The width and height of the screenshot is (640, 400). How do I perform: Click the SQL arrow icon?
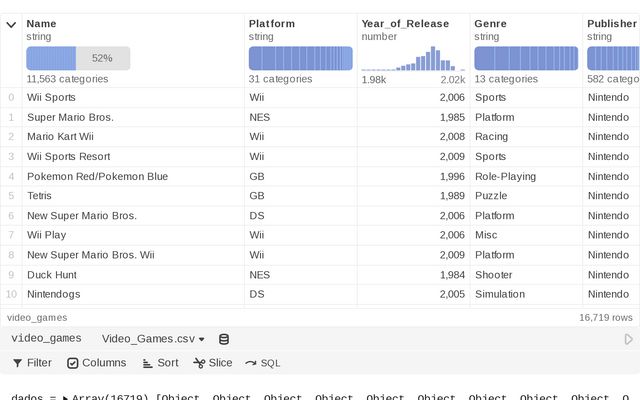(251, 363)
